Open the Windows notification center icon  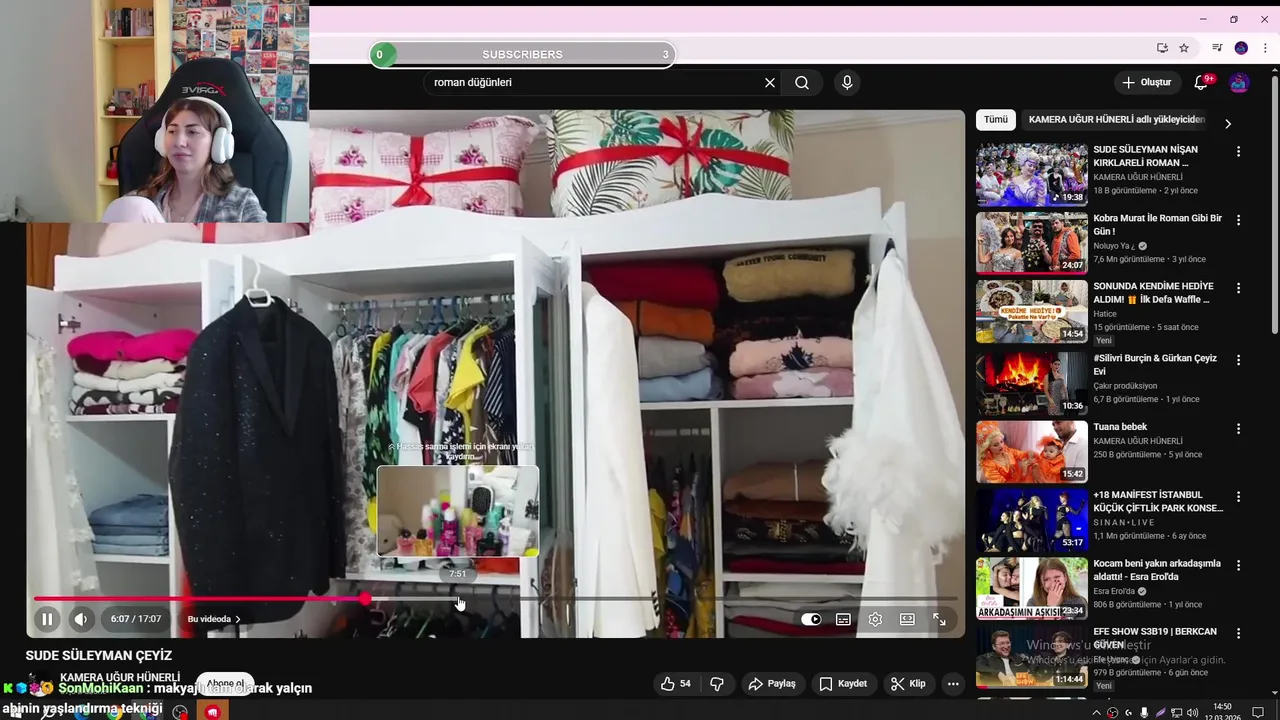click(1259, 712)
